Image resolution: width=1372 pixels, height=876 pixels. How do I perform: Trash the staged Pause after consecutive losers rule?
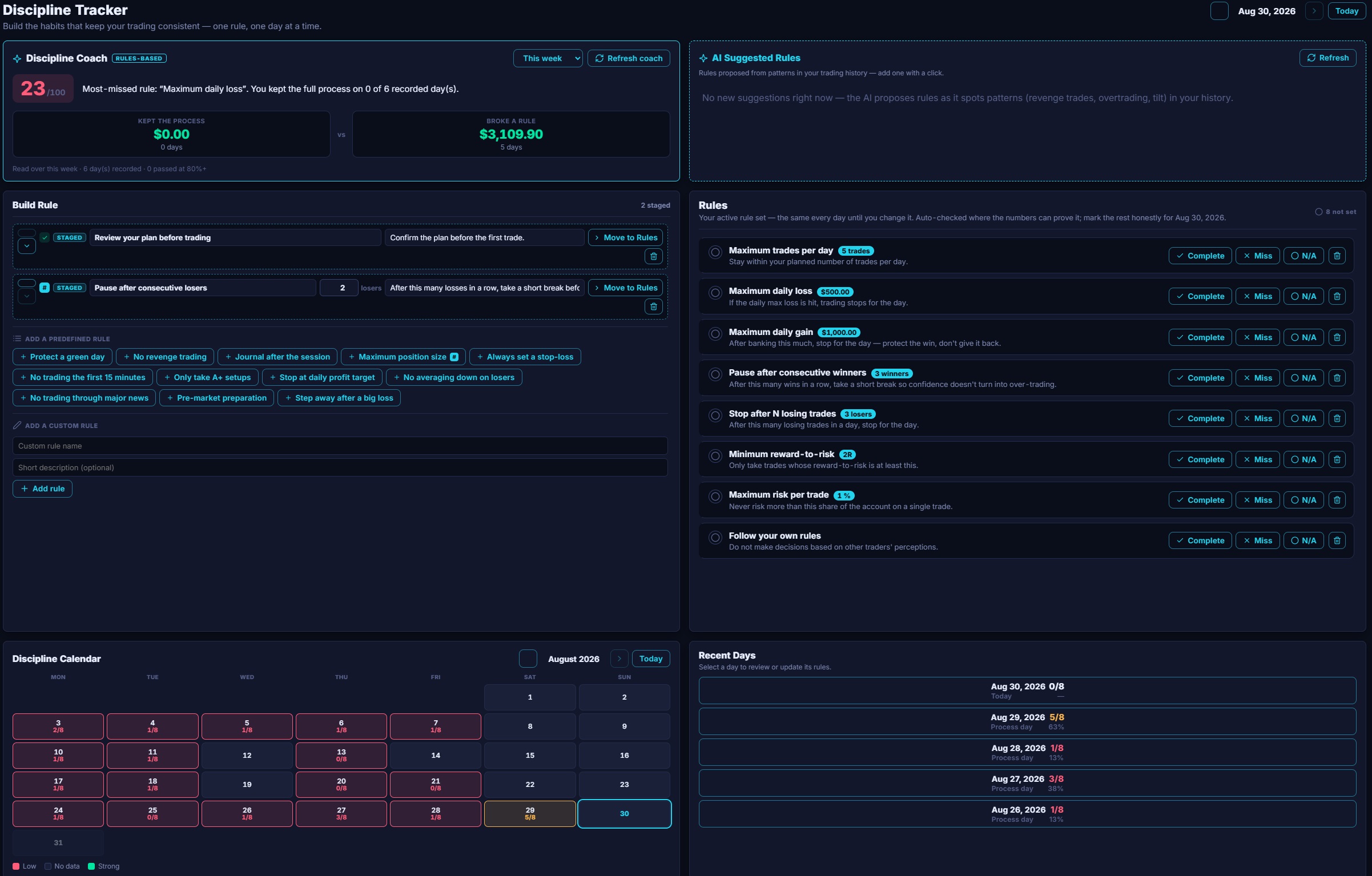(x=654, y=307)
